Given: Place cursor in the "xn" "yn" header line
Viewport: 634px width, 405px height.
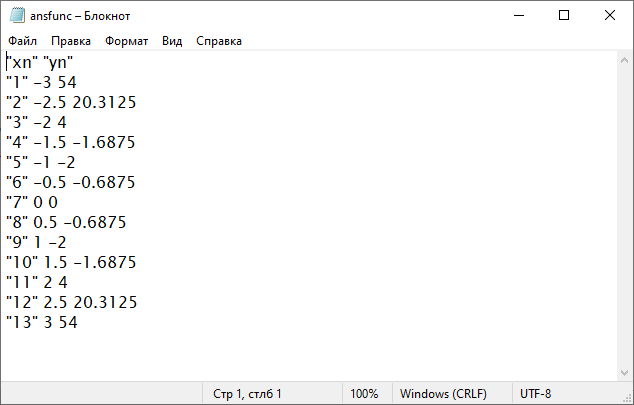Looking at the screenshot, I should (x=40, y=63).
